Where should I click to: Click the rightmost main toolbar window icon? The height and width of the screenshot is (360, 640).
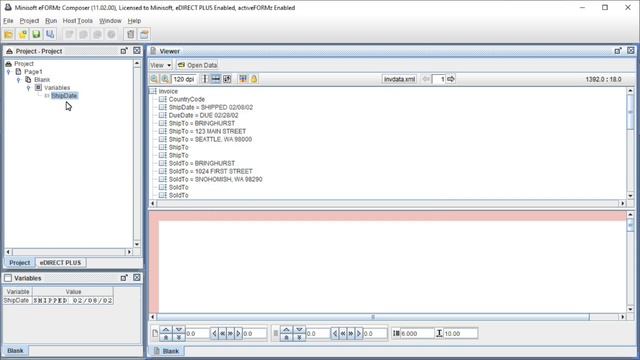[144, 34]
